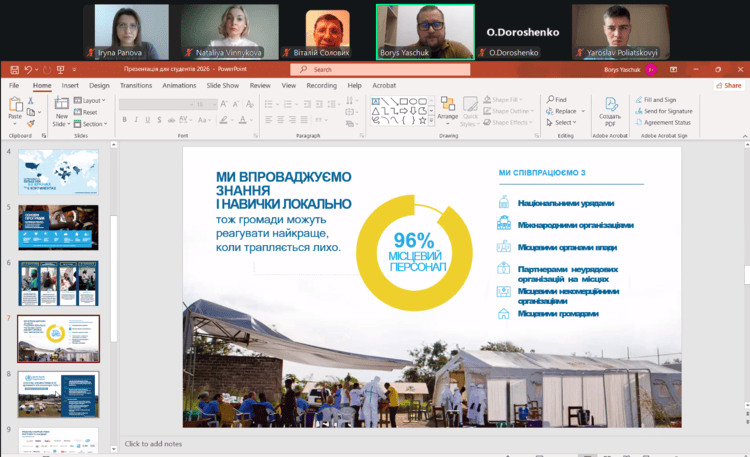Screen dimensions: 750x457
Task: Select slide 8 thumbnail in slide panel
Action: (58, 394)
